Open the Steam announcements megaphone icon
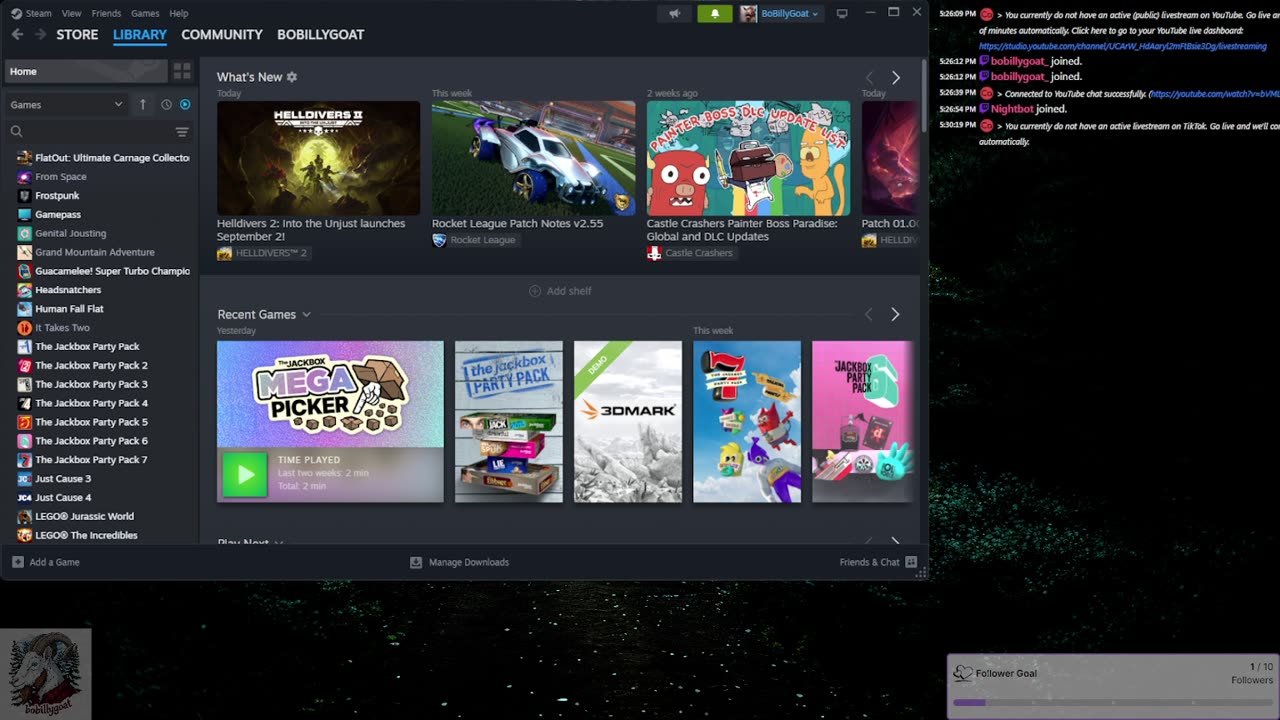The height and width of the screenshot is (720, 1280). (x=675, y=13)
